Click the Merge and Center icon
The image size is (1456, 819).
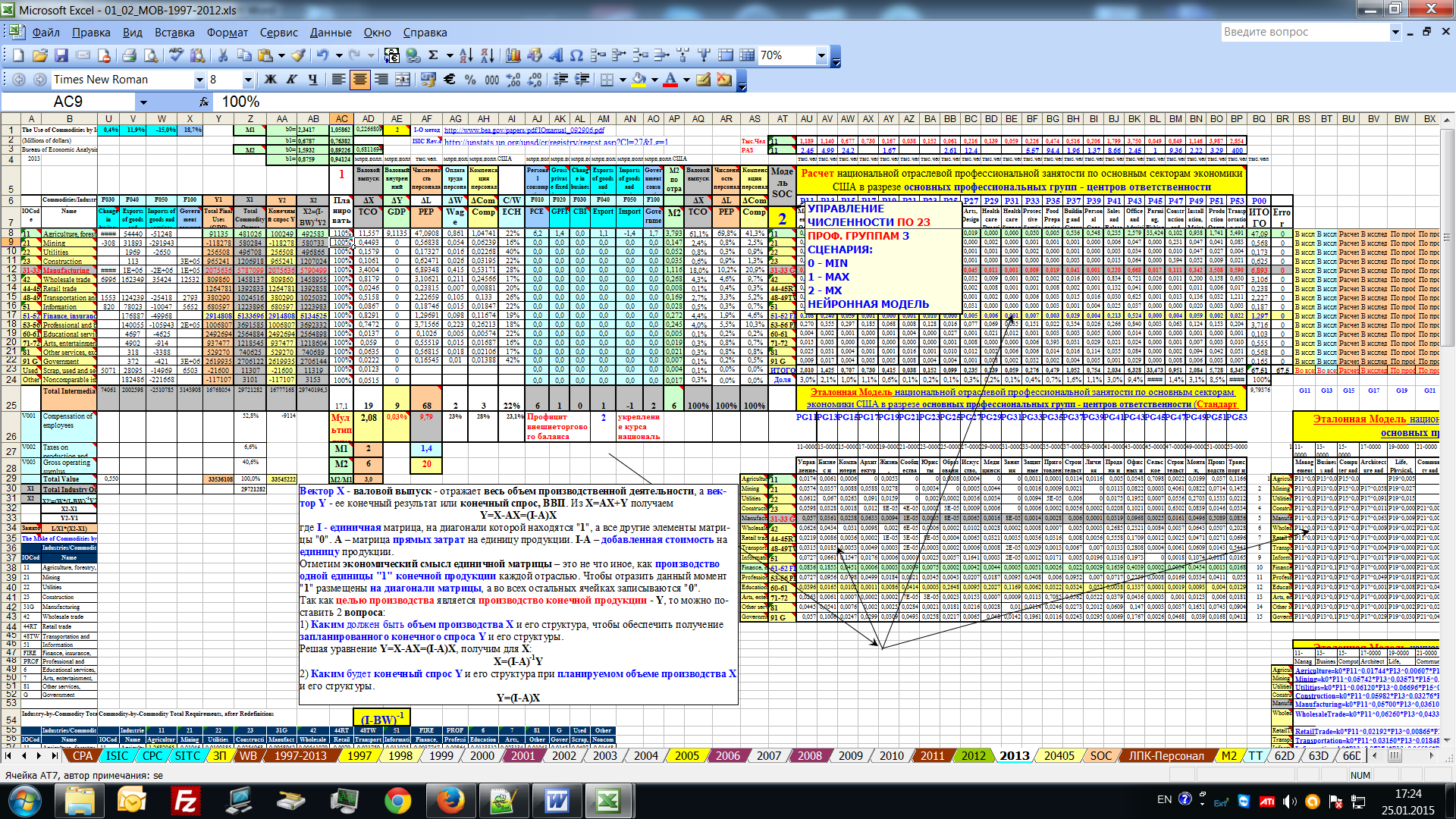(403, 80)
